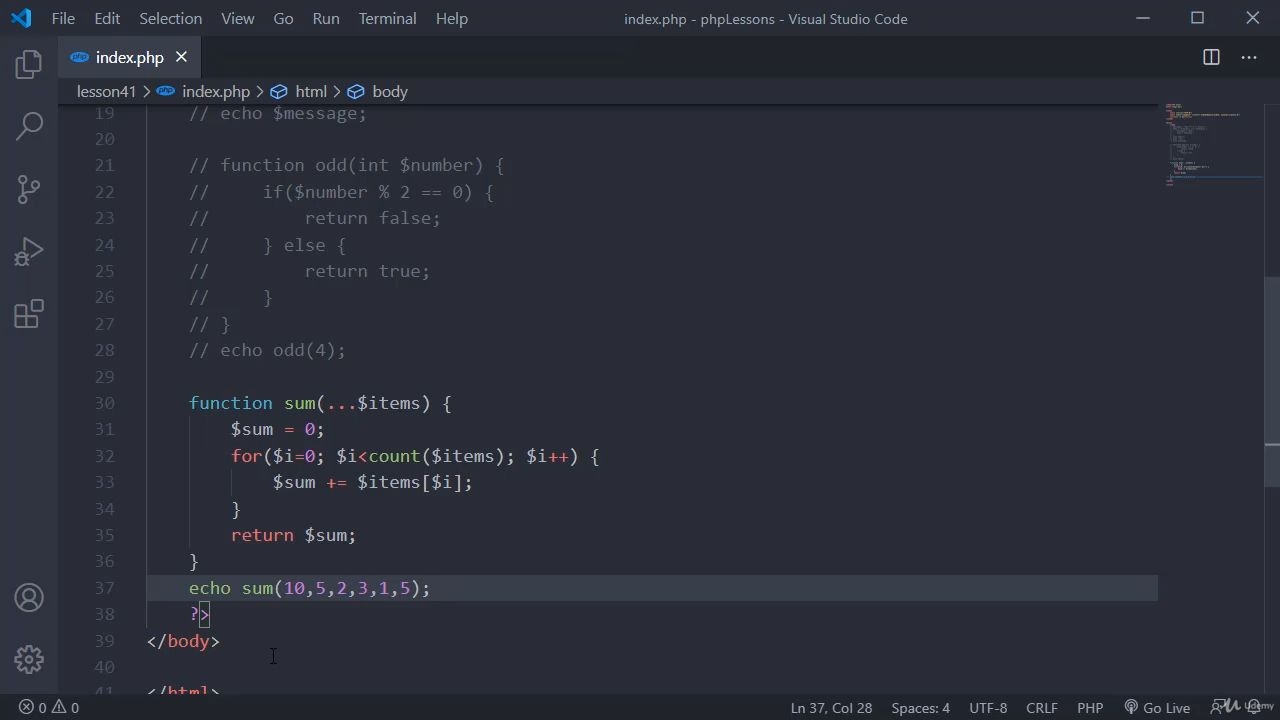Viewport: 1280px width, 720px height.
Task: Click '$items' parameter on line 30
Action: (x=389, y=403)
